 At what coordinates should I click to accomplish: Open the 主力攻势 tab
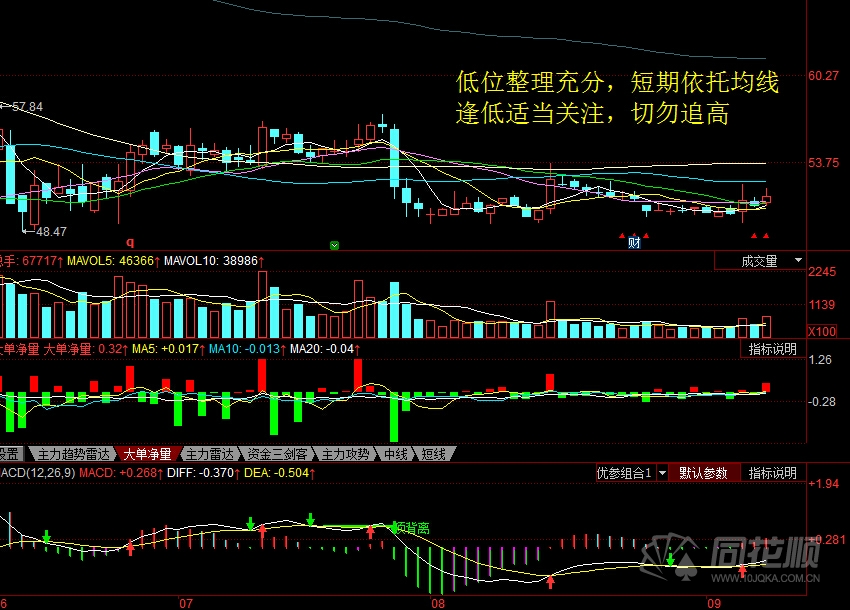tap(345, 453)
